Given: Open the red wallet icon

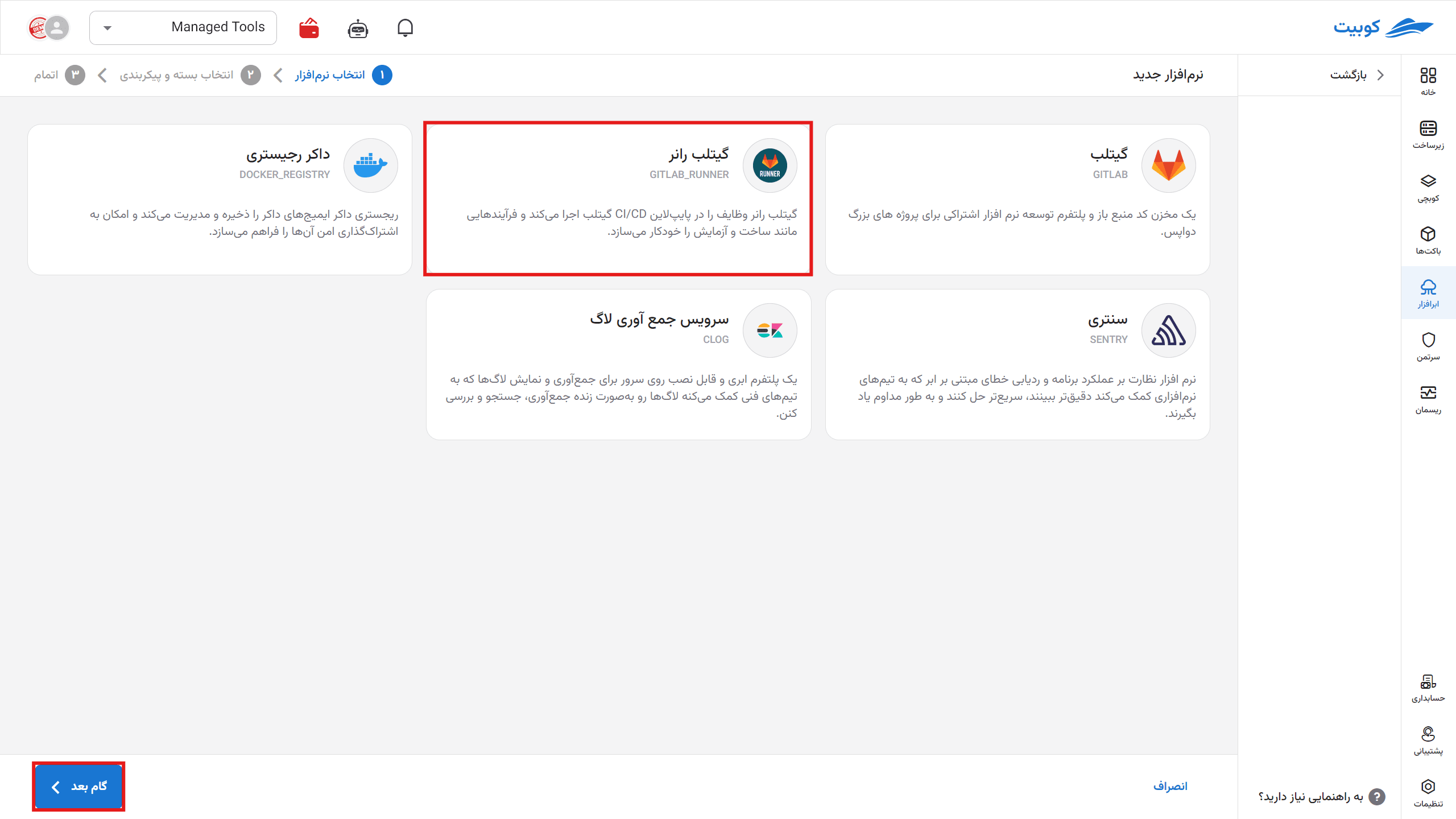Looking at the screenshot, I should tap(309, 27).
